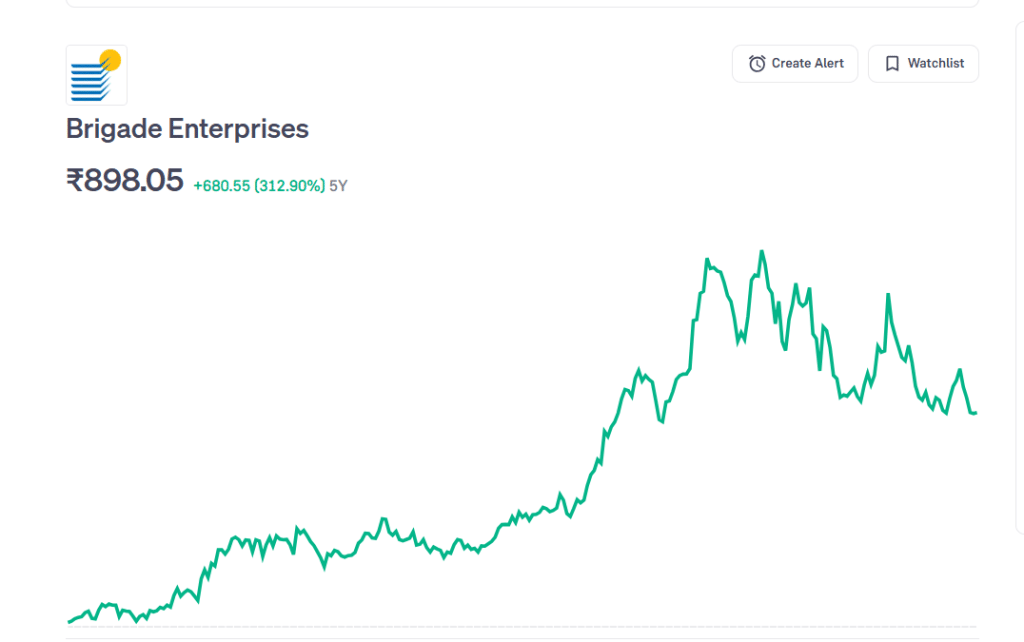The height and width of the screenshot is (642, 1024).
Task: Click the rightmost end of the chart line
Action: pos(975,413)
